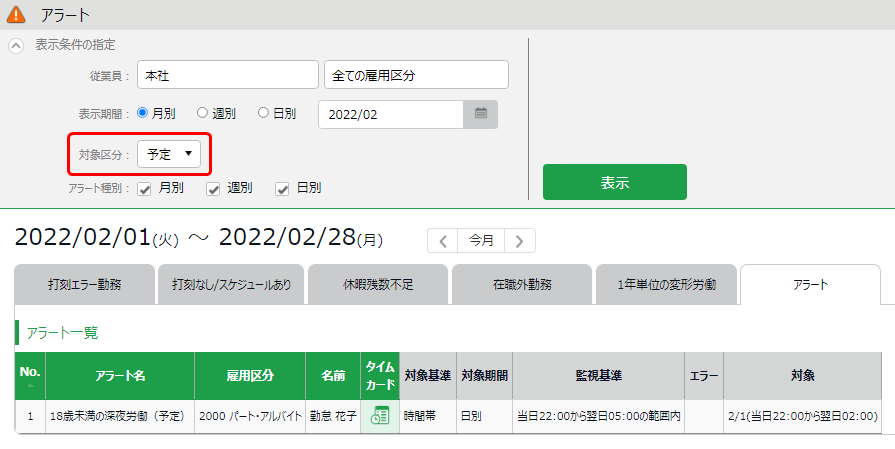The image size is (895, 449).
Task: Click the green 表示 button
Action: coord(614,182)
